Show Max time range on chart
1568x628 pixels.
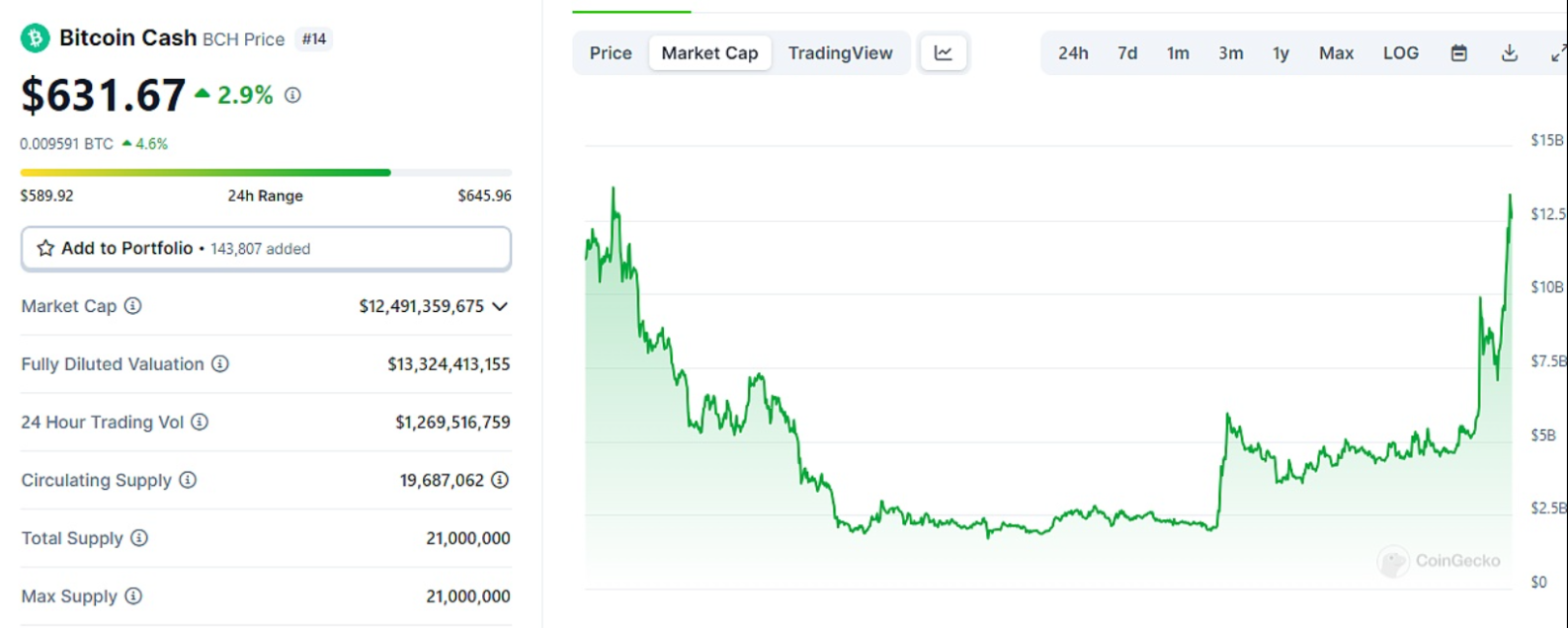1336,53
